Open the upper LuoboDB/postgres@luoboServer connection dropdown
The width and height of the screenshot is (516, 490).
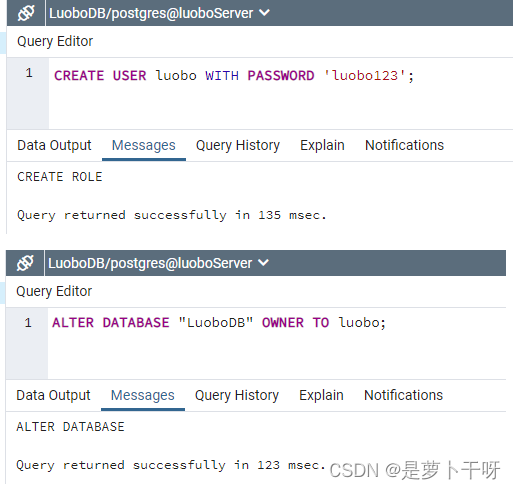(159, 13)
